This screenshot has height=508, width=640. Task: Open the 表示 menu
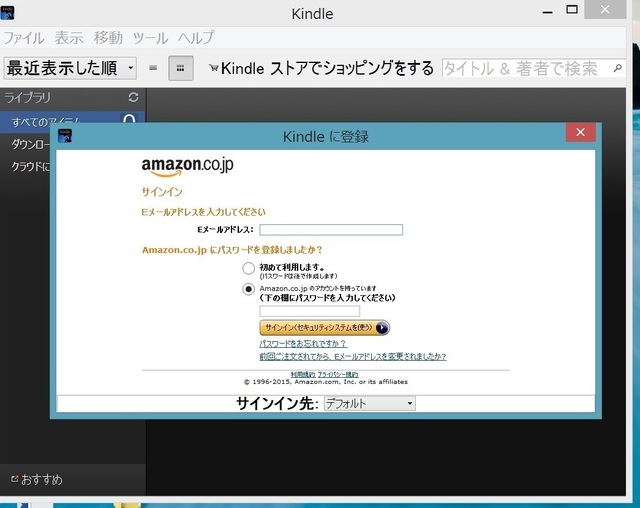[x=69, y=38]
